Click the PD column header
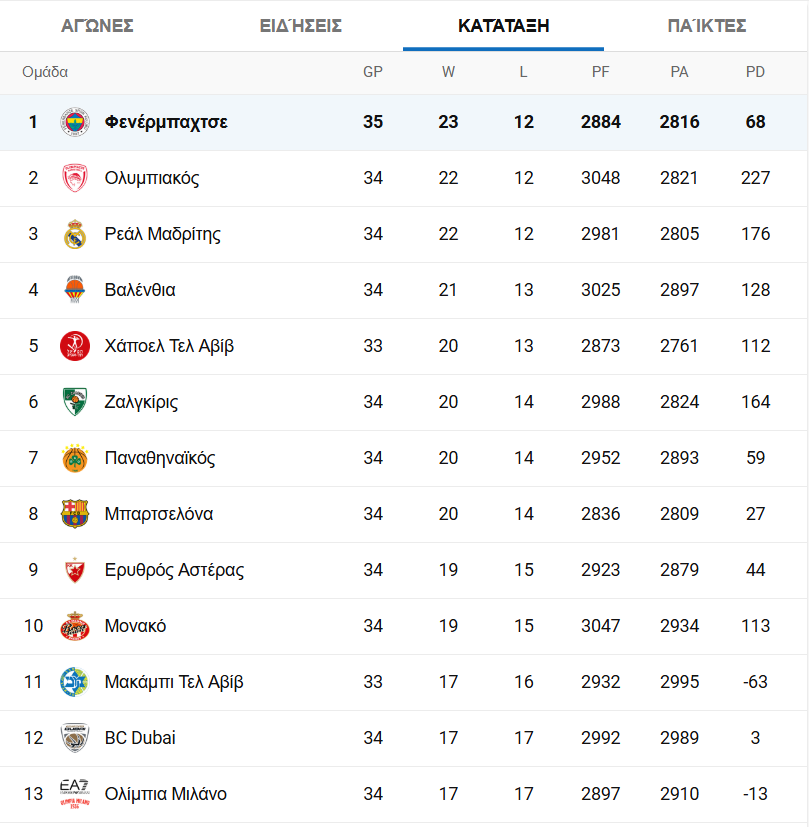 [x=755, y=72]
